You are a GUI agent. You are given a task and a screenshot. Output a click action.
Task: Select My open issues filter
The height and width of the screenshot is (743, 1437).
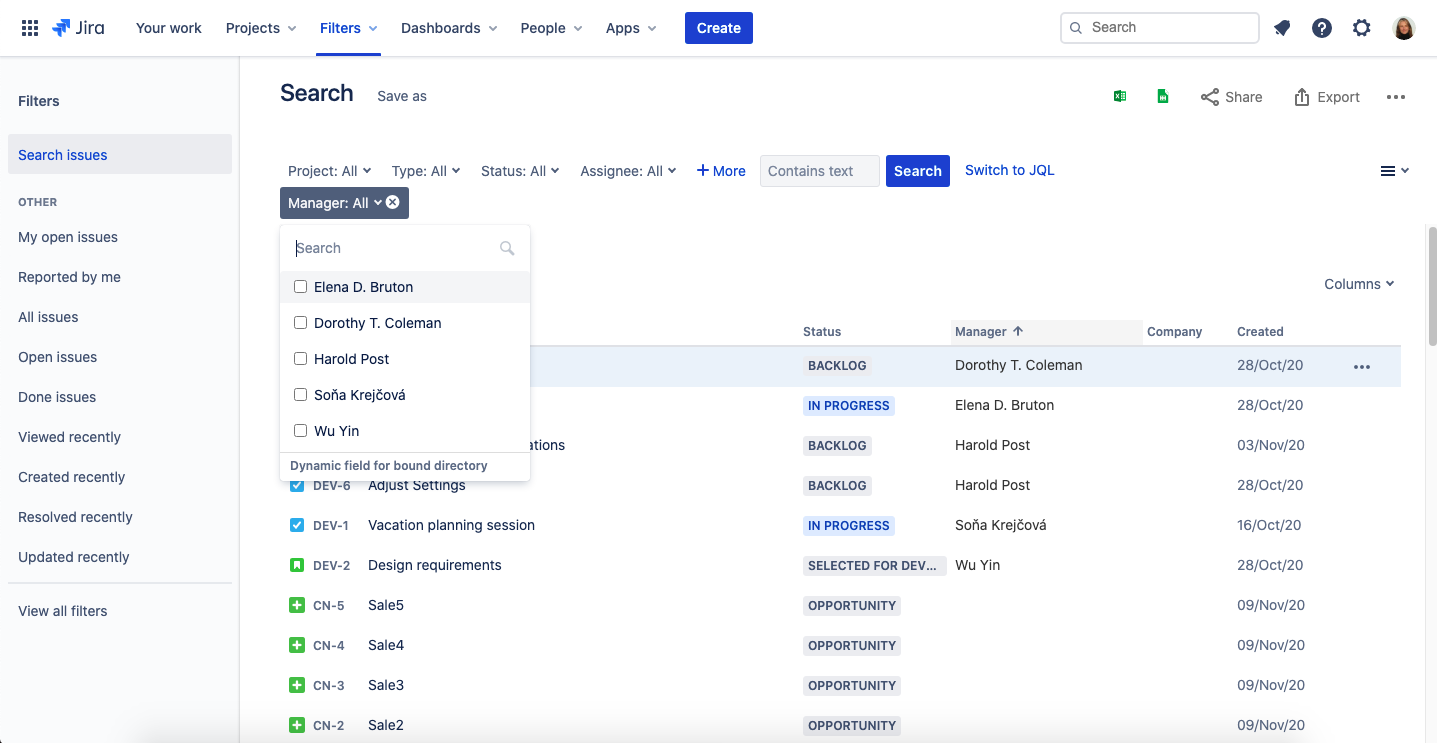click(x=68, y=237)
